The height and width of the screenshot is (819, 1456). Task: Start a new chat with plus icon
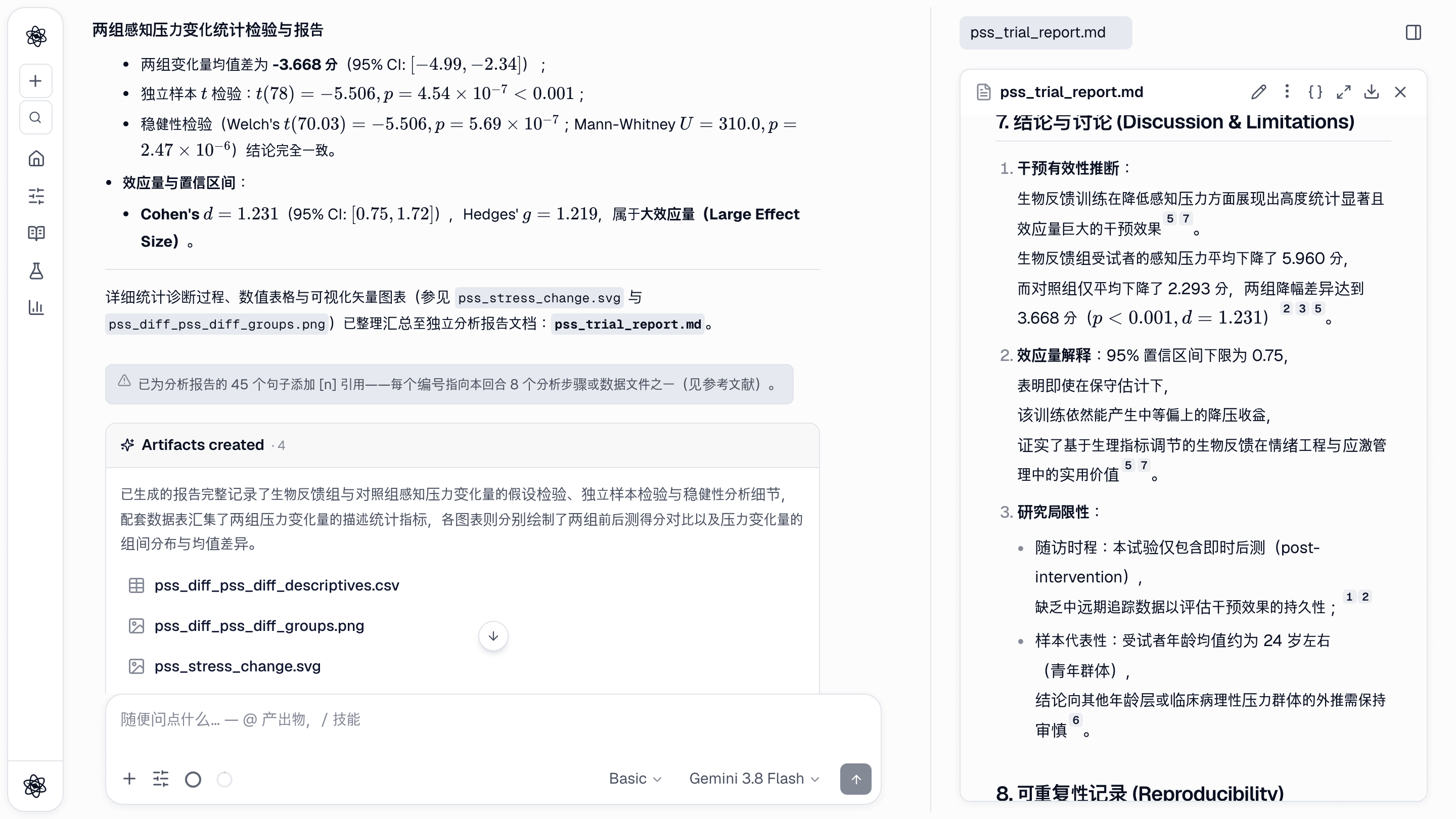point(35,81)
